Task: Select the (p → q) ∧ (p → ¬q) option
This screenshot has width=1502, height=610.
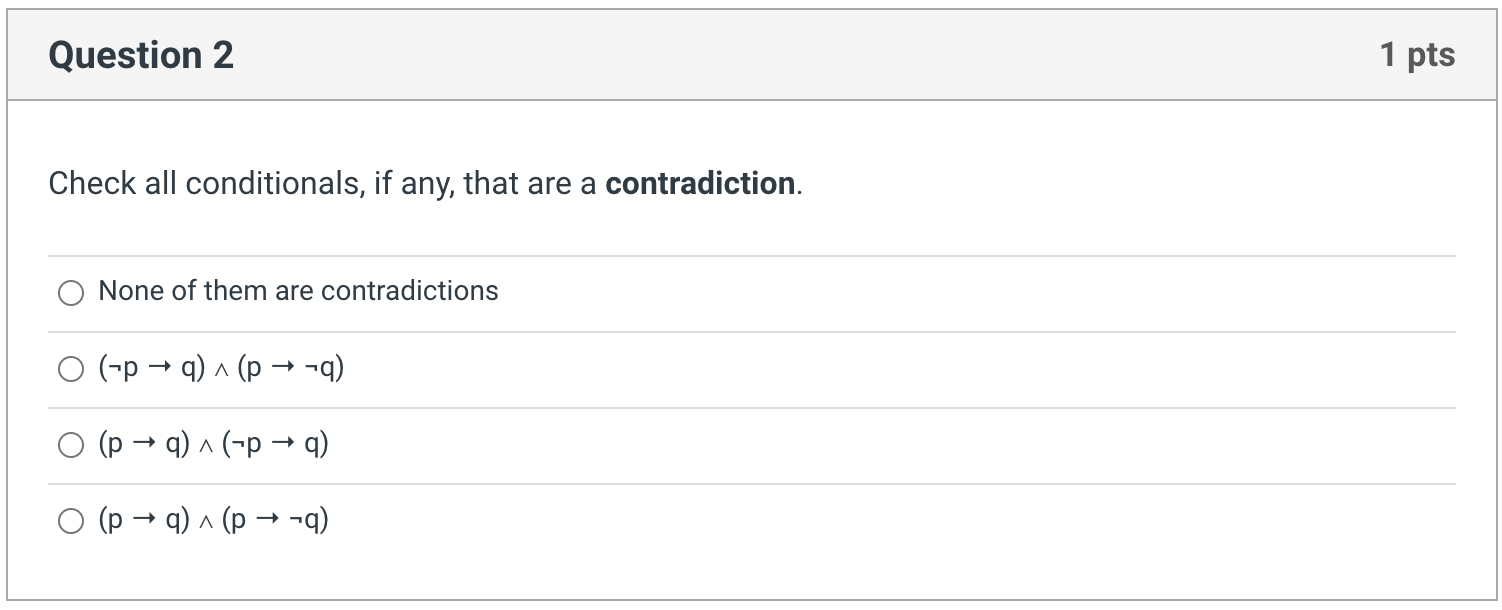Action: click(x=71, y=520)
